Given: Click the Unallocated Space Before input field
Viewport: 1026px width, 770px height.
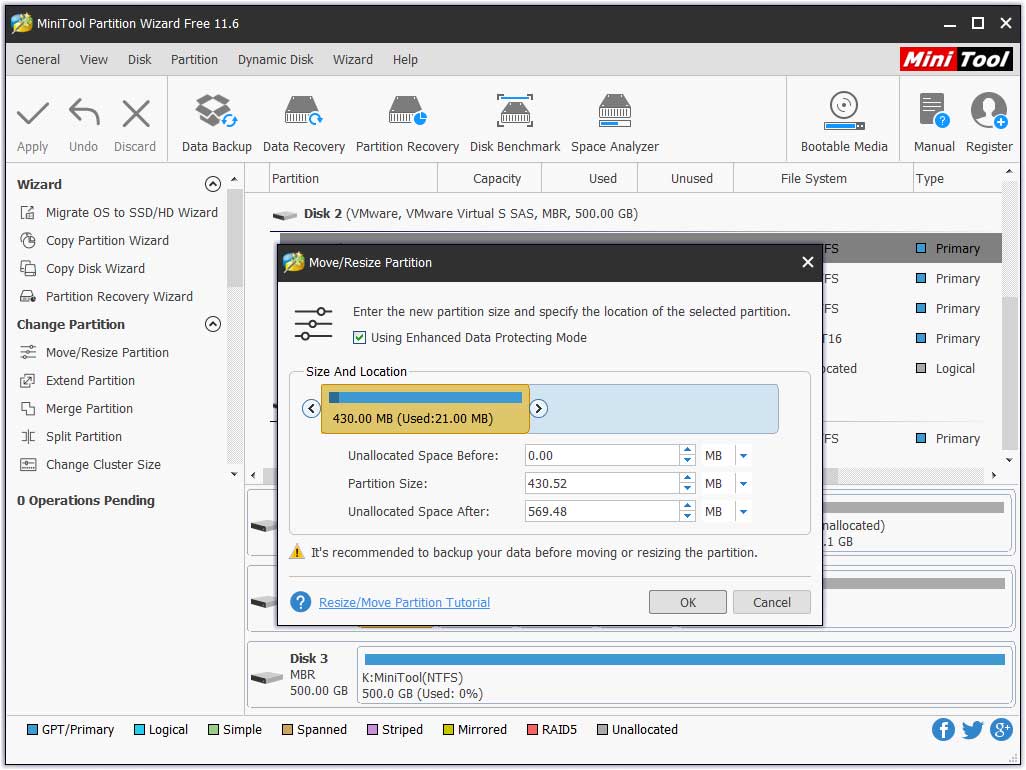Looking at the screenshot, I should [602, 456].
